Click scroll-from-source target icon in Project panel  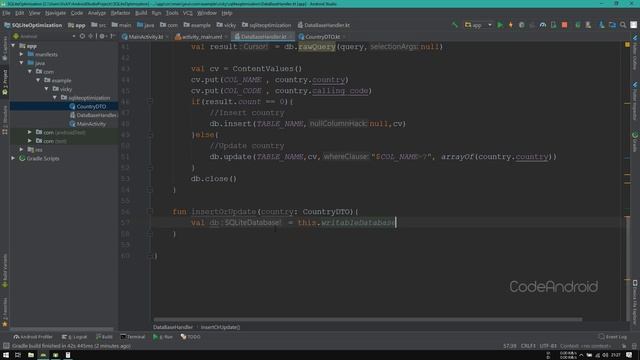pos(82,36)
